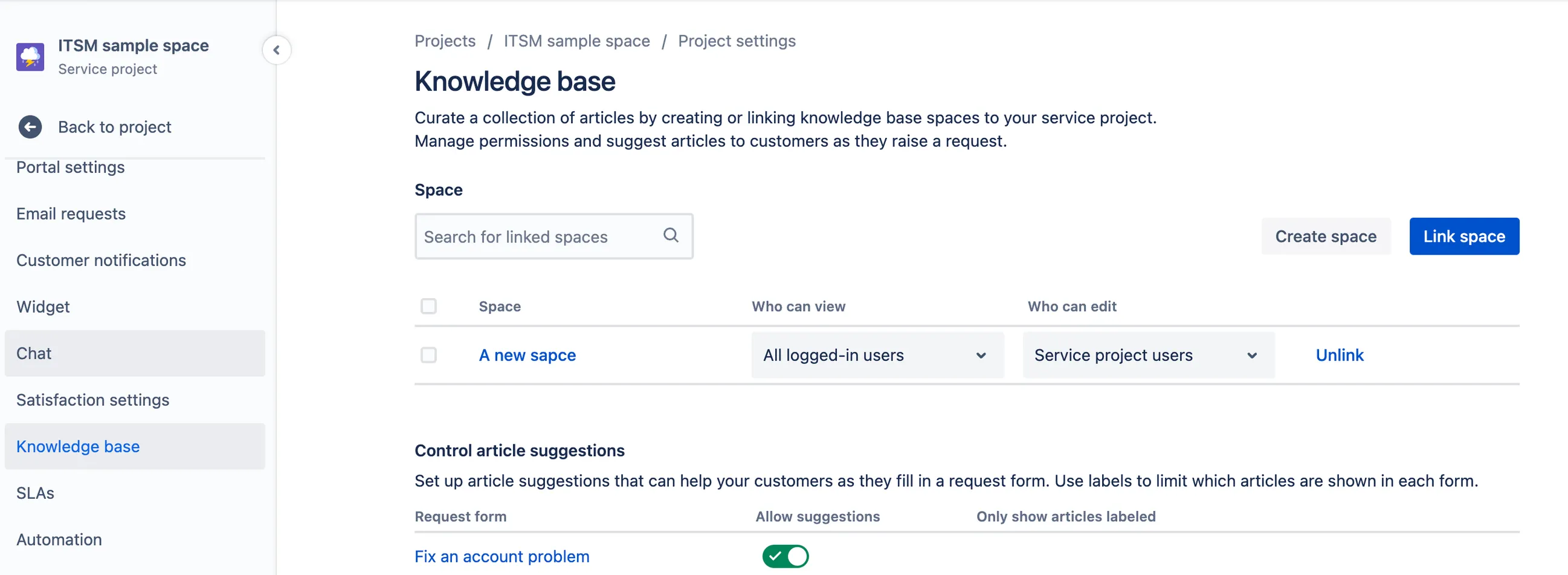
Task: Check the box for A new sapce row
Action: pos(428,354)
